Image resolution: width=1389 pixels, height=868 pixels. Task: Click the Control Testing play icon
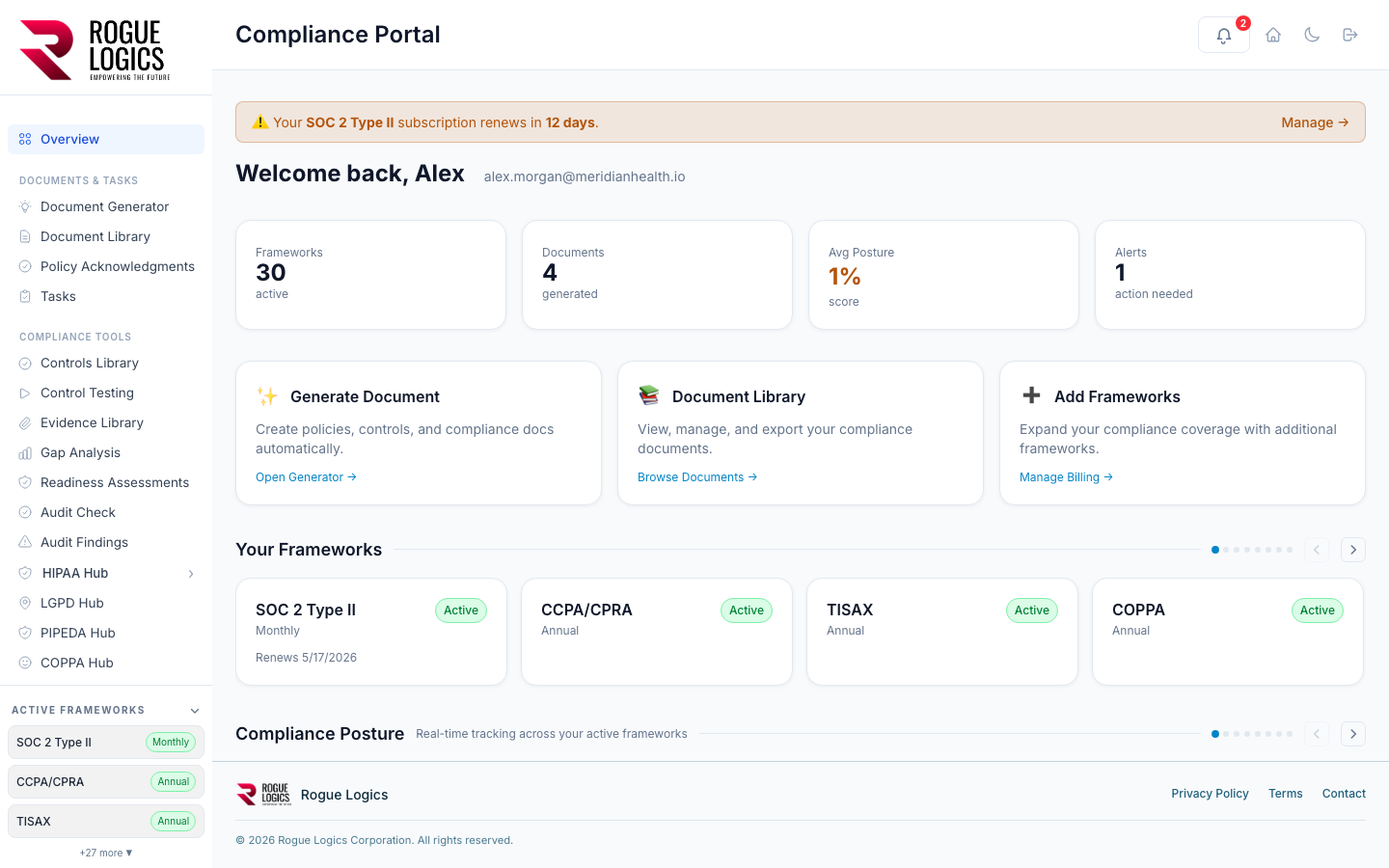[x=25, y=393]
